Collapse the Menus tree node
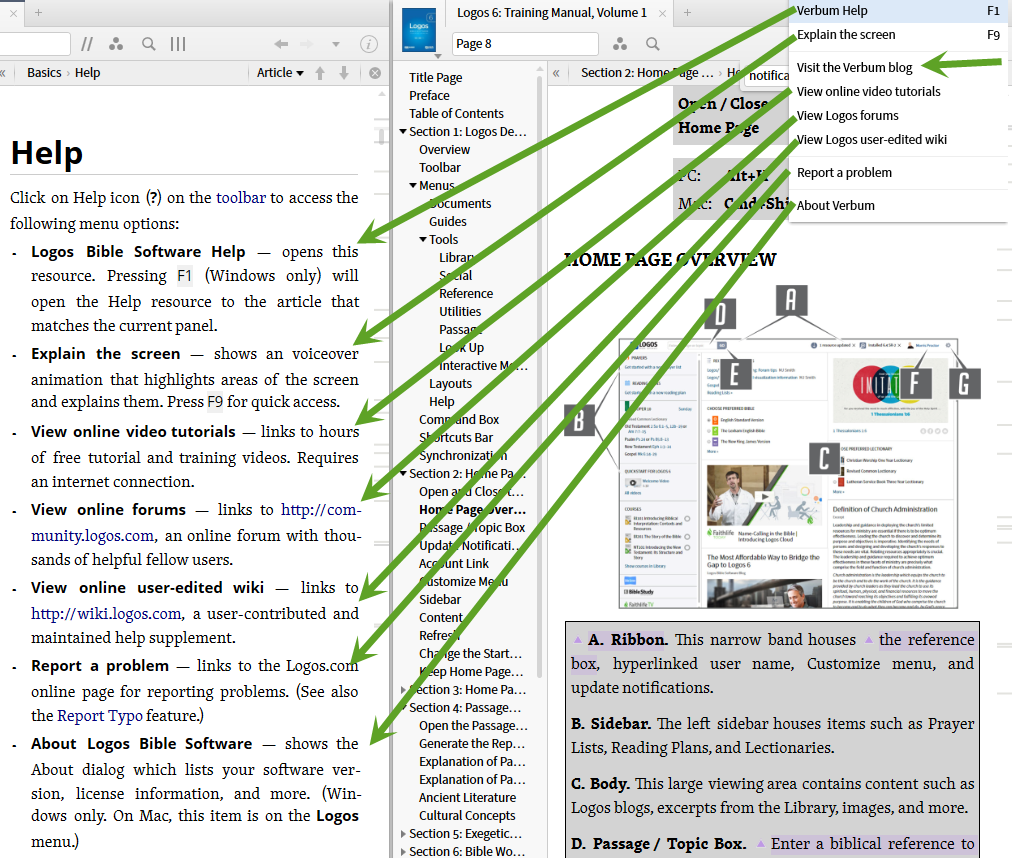This screenshot has height=858, width=1012. (413, 185)
